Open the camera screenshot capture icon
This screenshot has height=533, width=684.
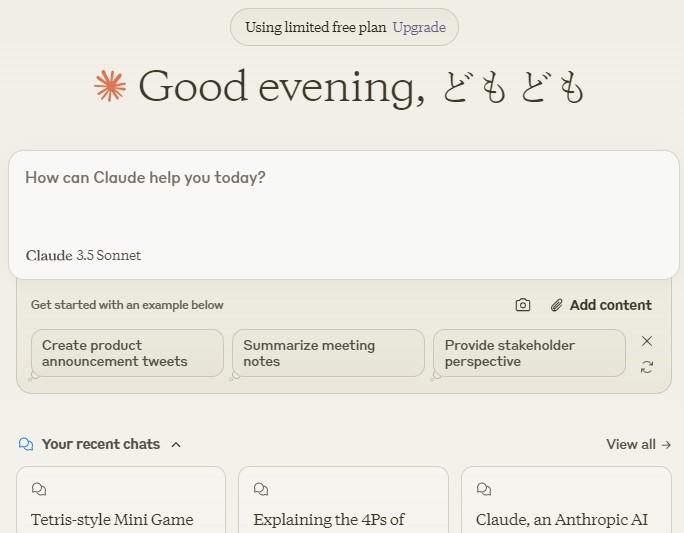tap(523, 305)
